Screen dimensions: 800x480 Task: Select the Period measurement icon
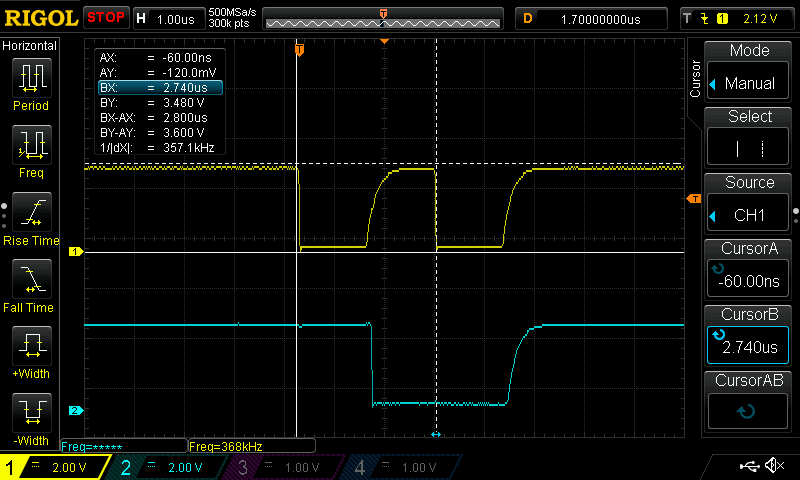tap(32, 78)
